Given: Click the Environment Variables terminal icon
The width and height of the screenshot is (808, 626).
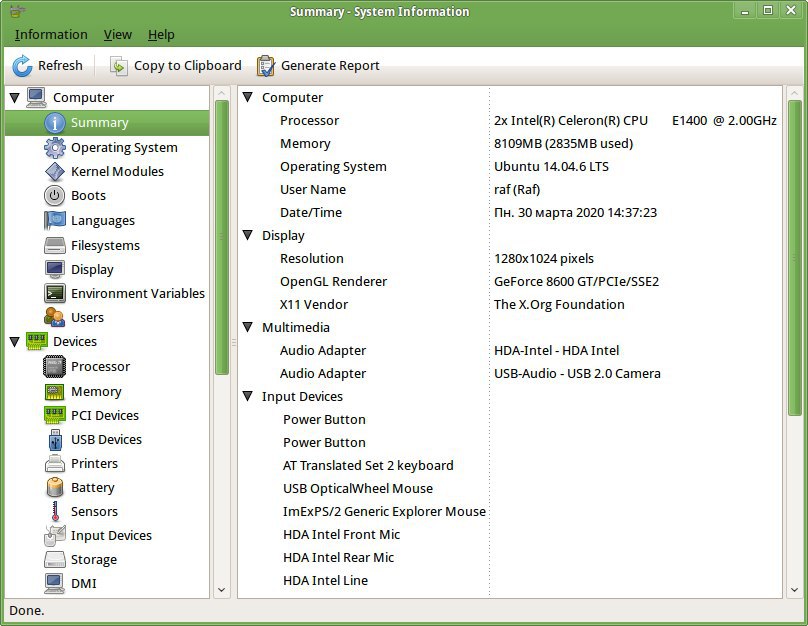Looking at the screenshot, I should (x=55, y=293).
